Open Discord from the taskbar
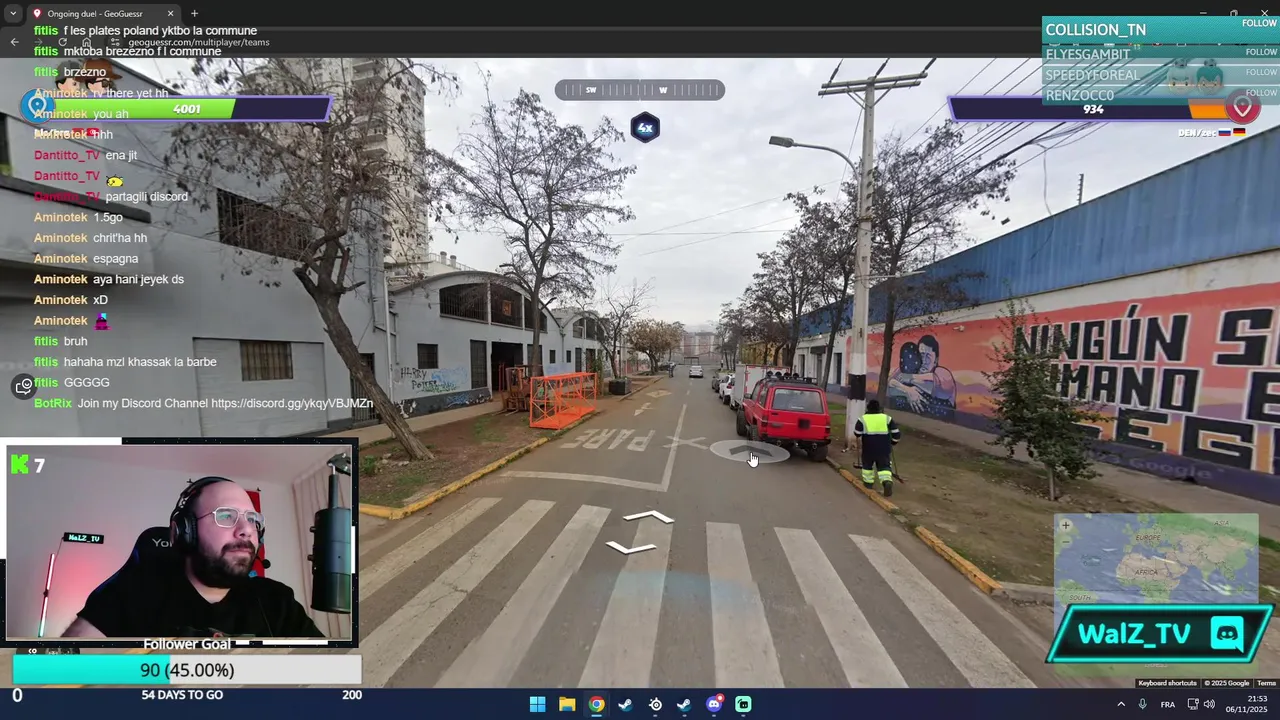This screenshot has height=720, width=1280. (714, 704)
